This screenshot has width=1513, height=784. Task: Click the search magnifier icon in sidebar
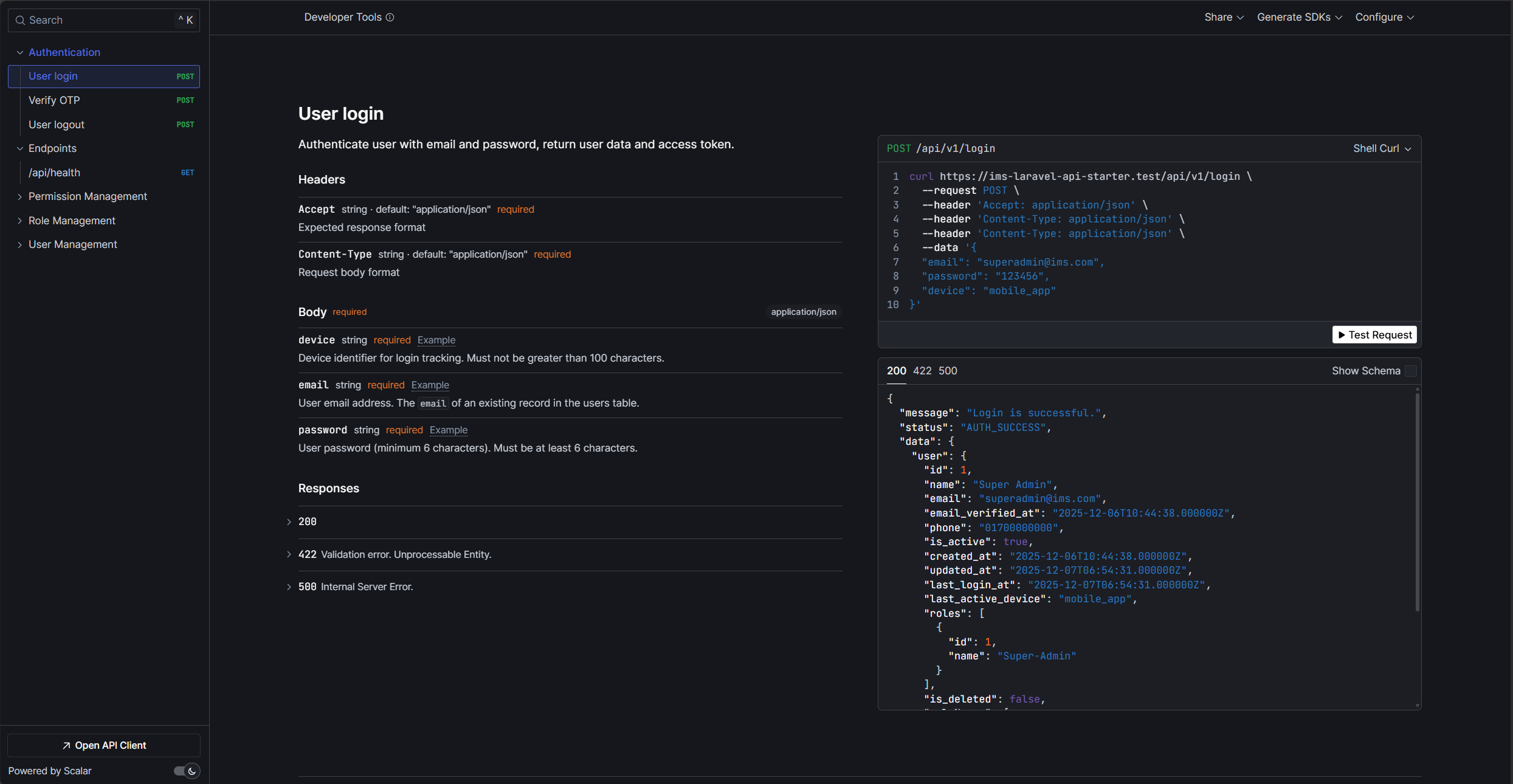[x=20, y=20]
